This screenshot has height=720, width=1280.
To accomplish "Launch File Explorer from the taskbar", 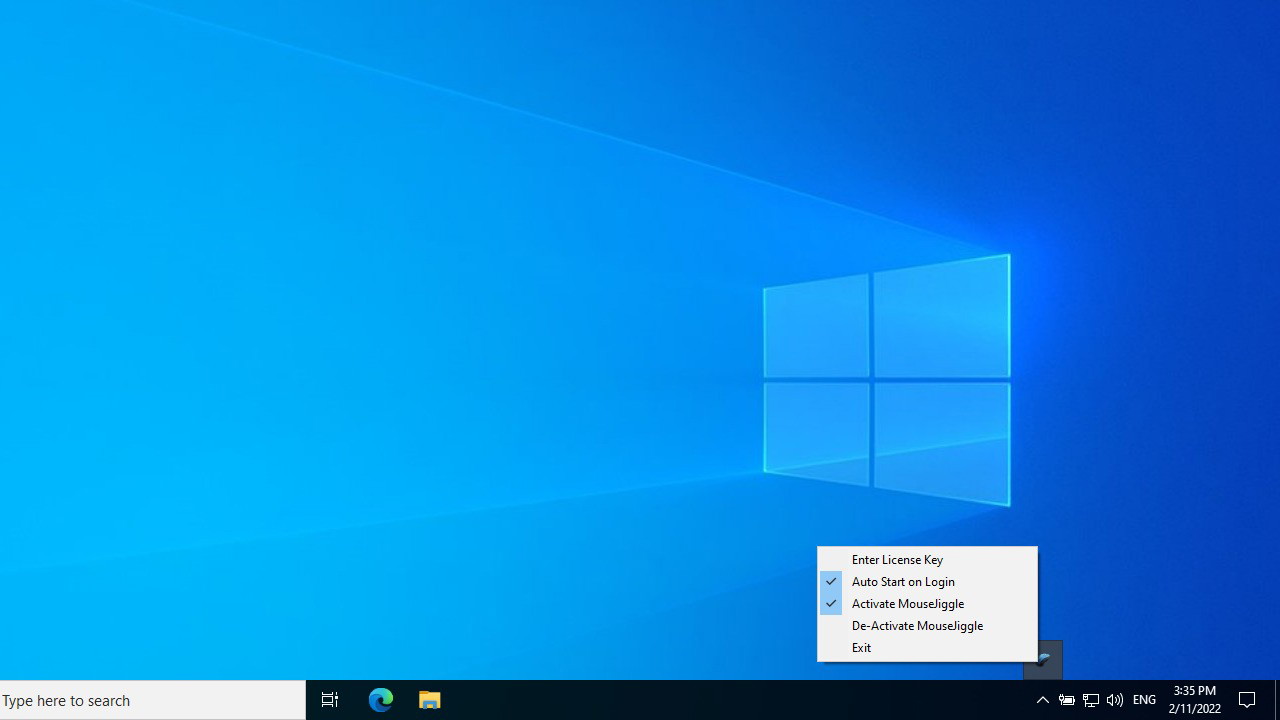I will click(x=430, y=700).
